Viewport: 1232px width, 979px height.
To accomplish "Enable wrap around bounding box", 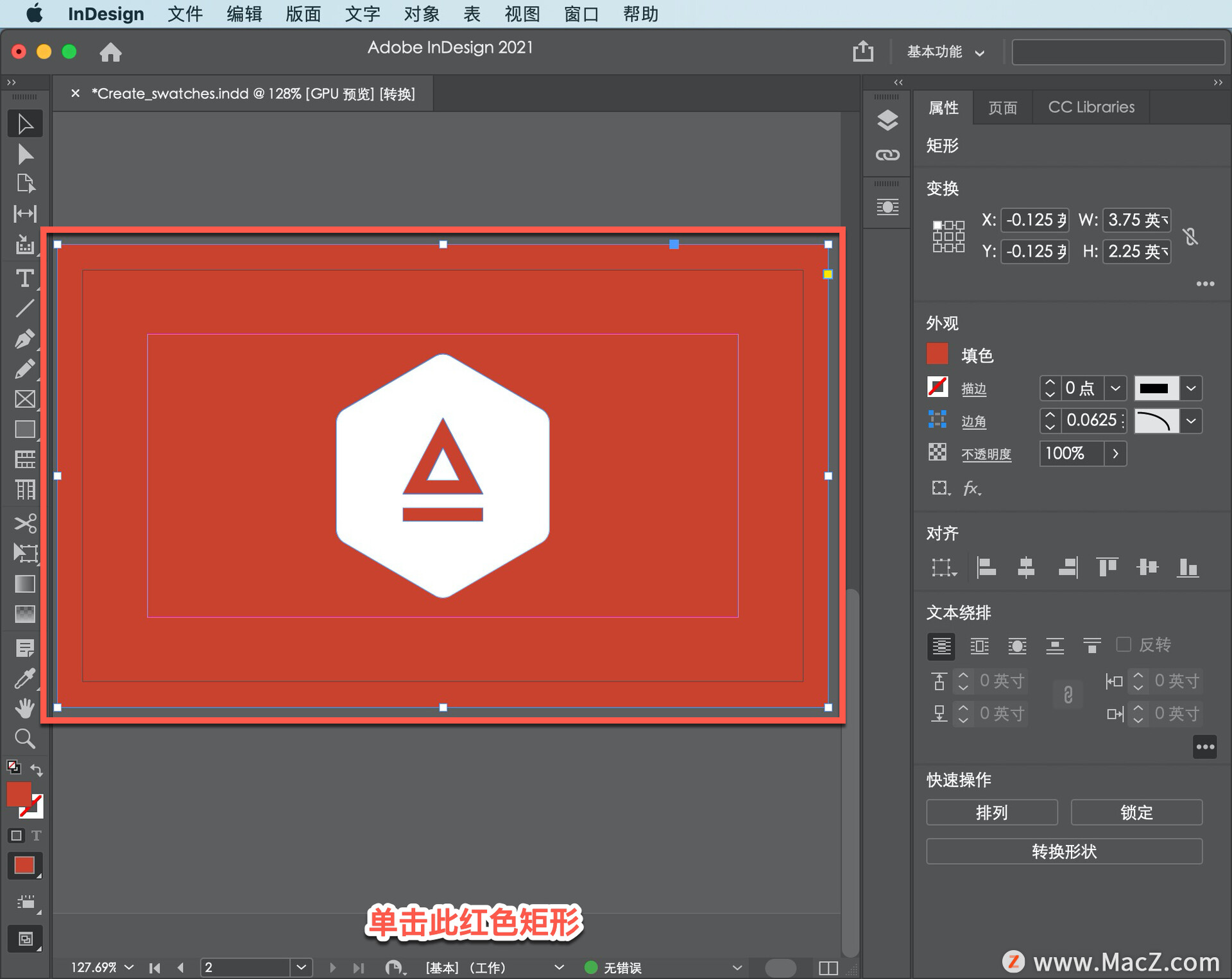I will click(979, 645).
